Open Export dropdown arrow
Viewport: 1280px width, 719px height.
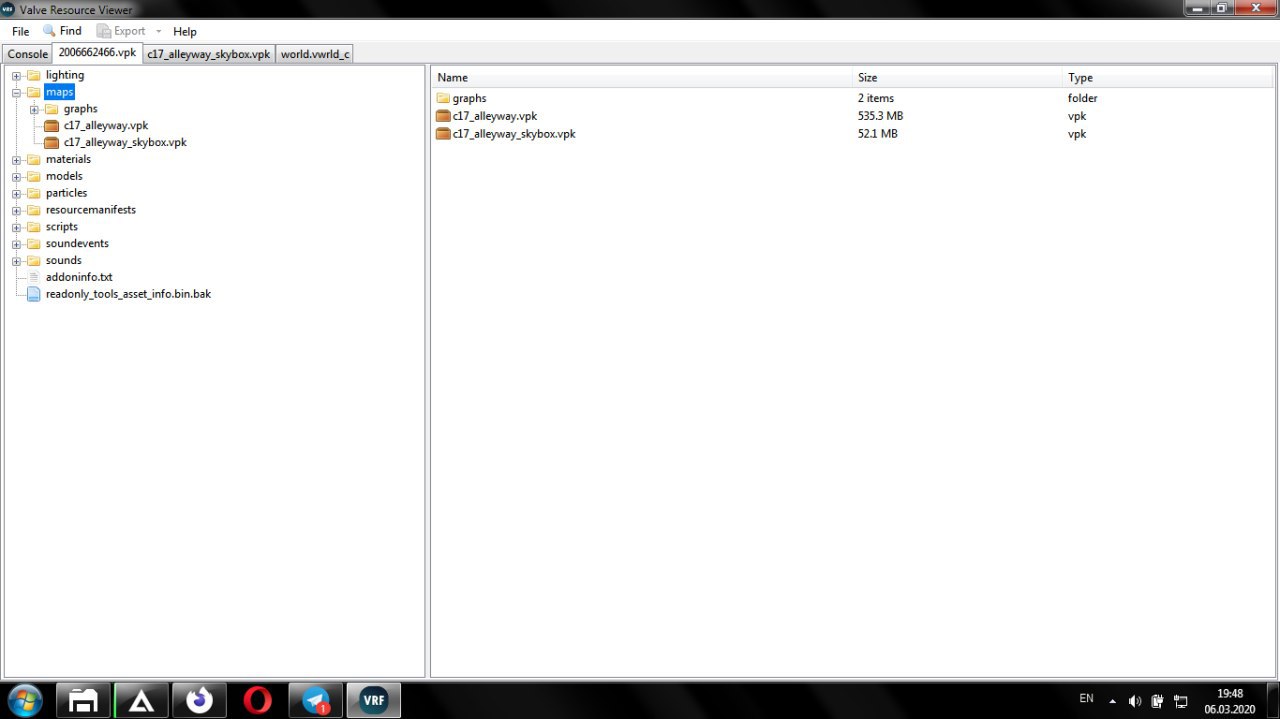[x=158, y=31]
